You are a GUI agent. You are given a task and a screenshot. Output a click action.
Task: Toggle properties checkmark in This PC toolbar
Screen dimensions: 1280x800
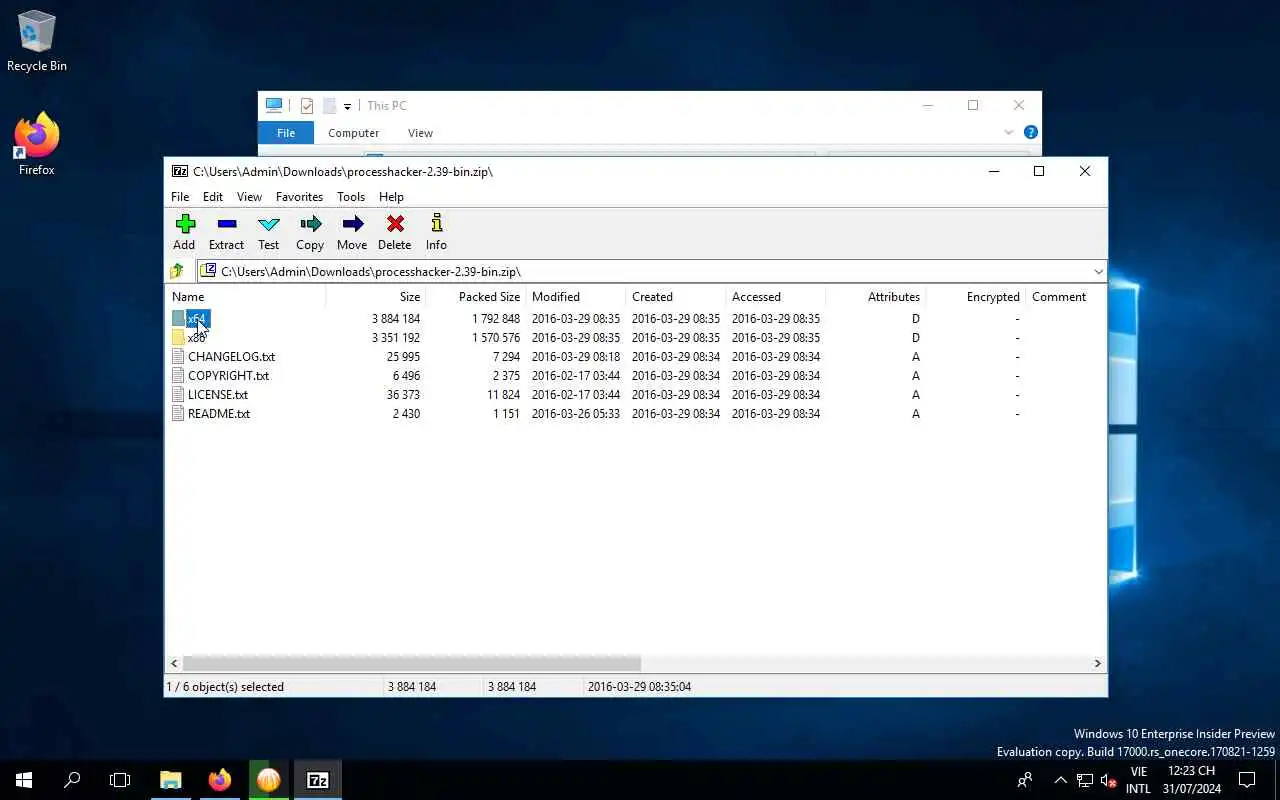click(x=307, y=105)
